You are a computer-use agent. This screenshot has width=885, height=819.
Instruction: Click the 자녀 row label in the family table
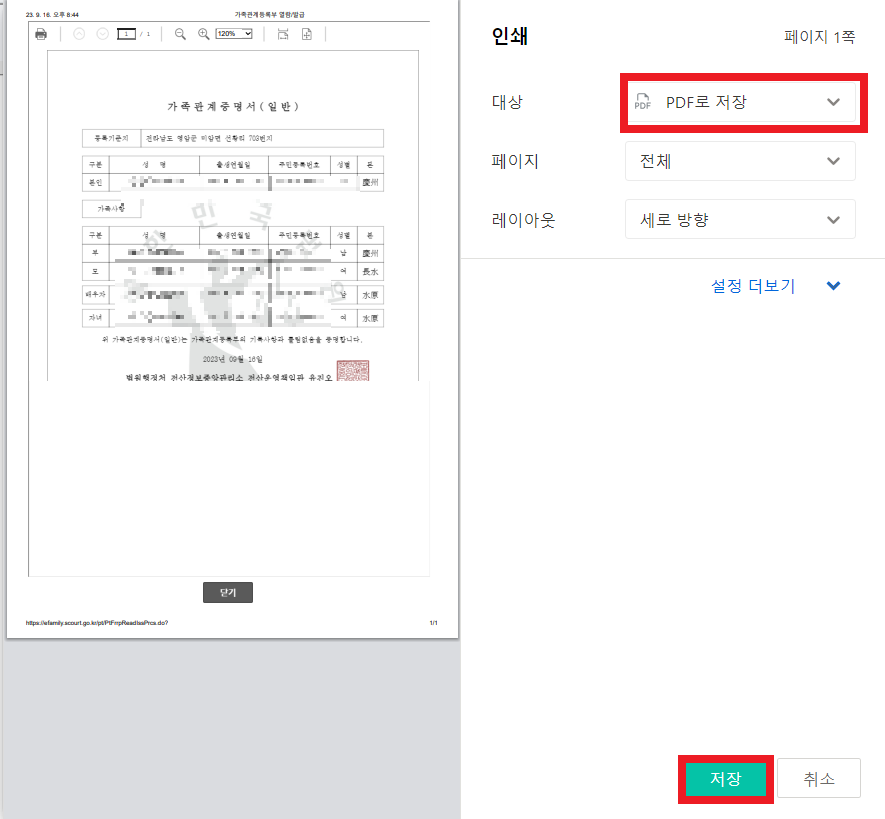pyautogui.click(x=95, y=318)
